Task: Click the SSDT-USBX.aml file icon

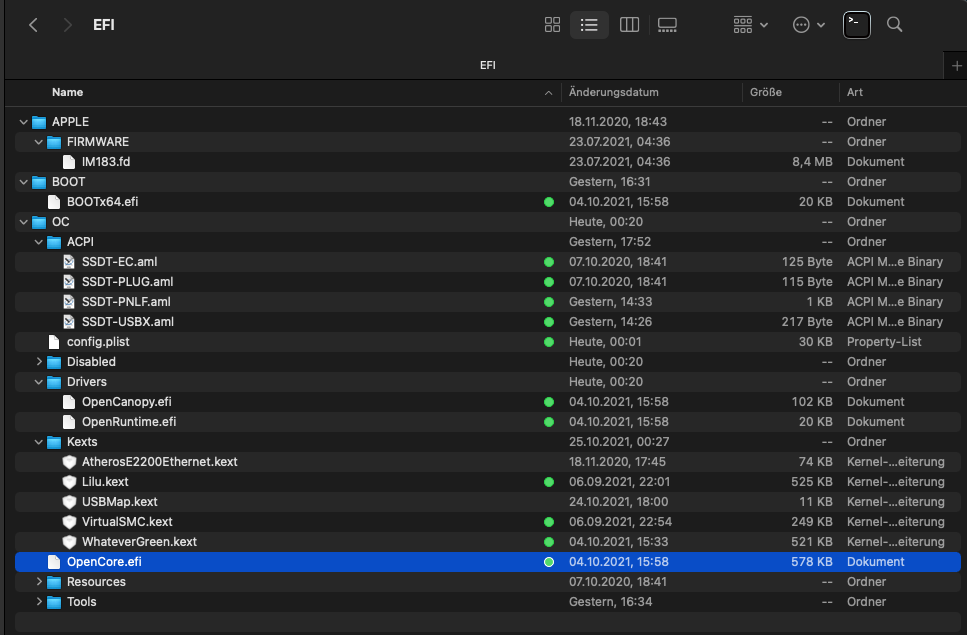Action: click(x=69, y=322)
